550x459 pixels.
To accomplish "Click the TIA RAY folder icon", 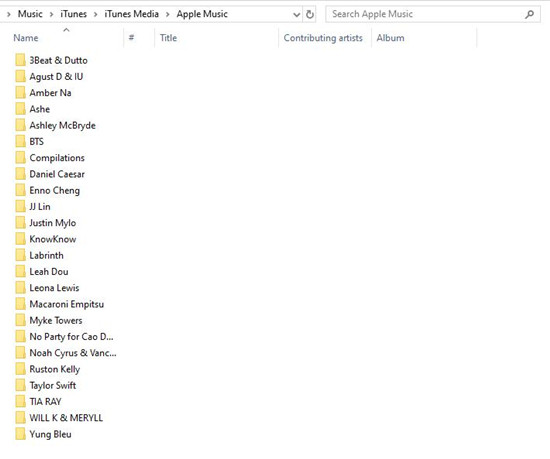I will point(20,401).
